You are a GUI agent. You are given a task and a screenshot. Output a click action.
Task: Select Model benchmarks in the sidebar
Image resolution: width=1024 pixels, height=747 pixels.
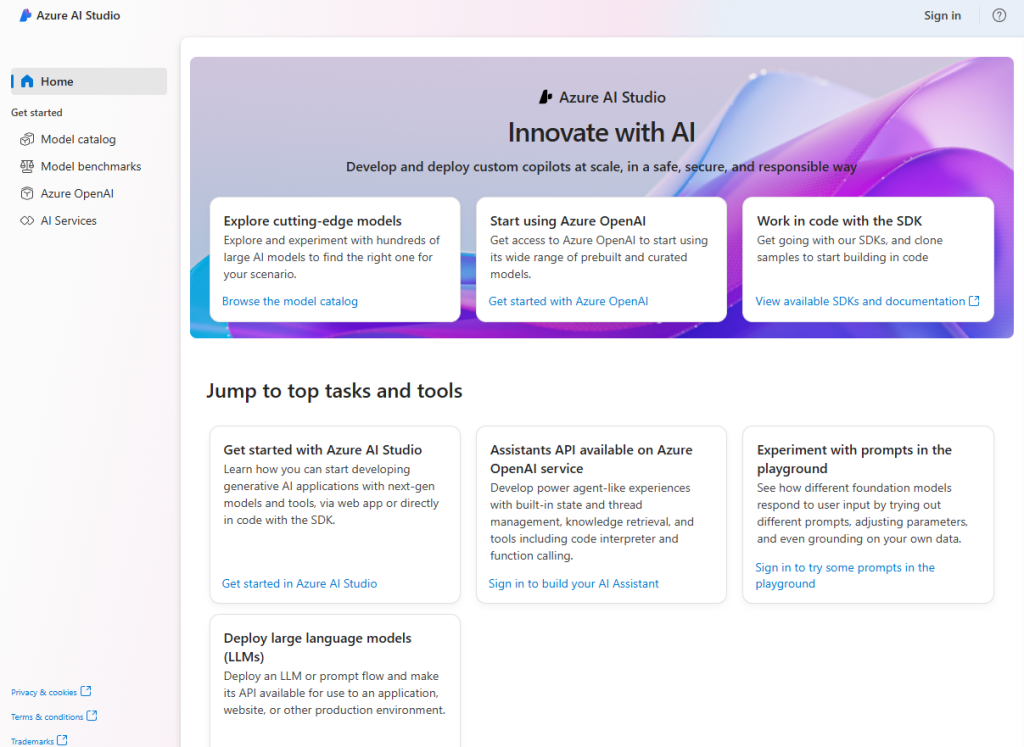coord(90,167)
